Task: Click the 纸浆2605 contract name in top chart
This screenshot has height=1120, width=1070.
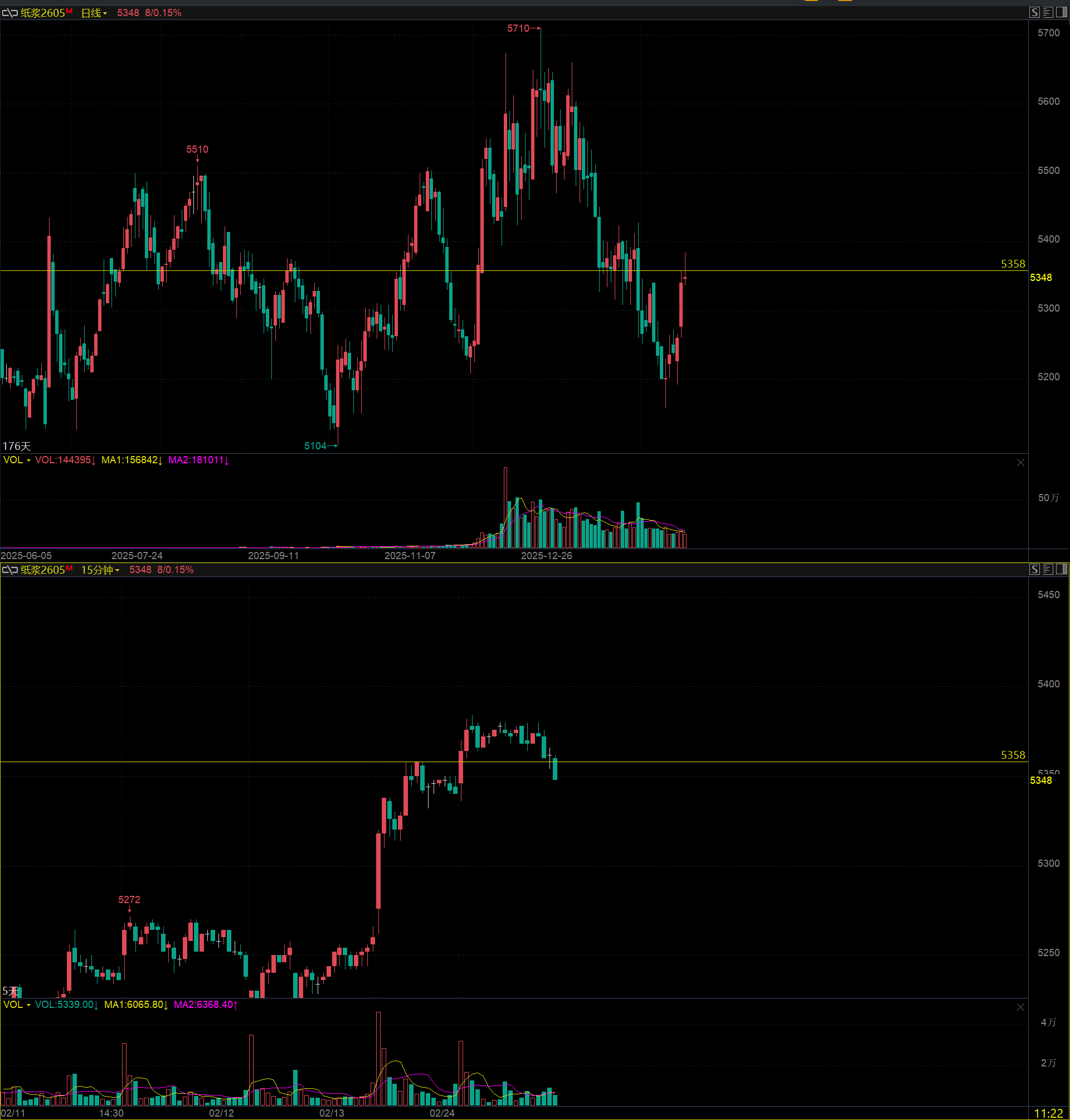Action: (43, 13)
